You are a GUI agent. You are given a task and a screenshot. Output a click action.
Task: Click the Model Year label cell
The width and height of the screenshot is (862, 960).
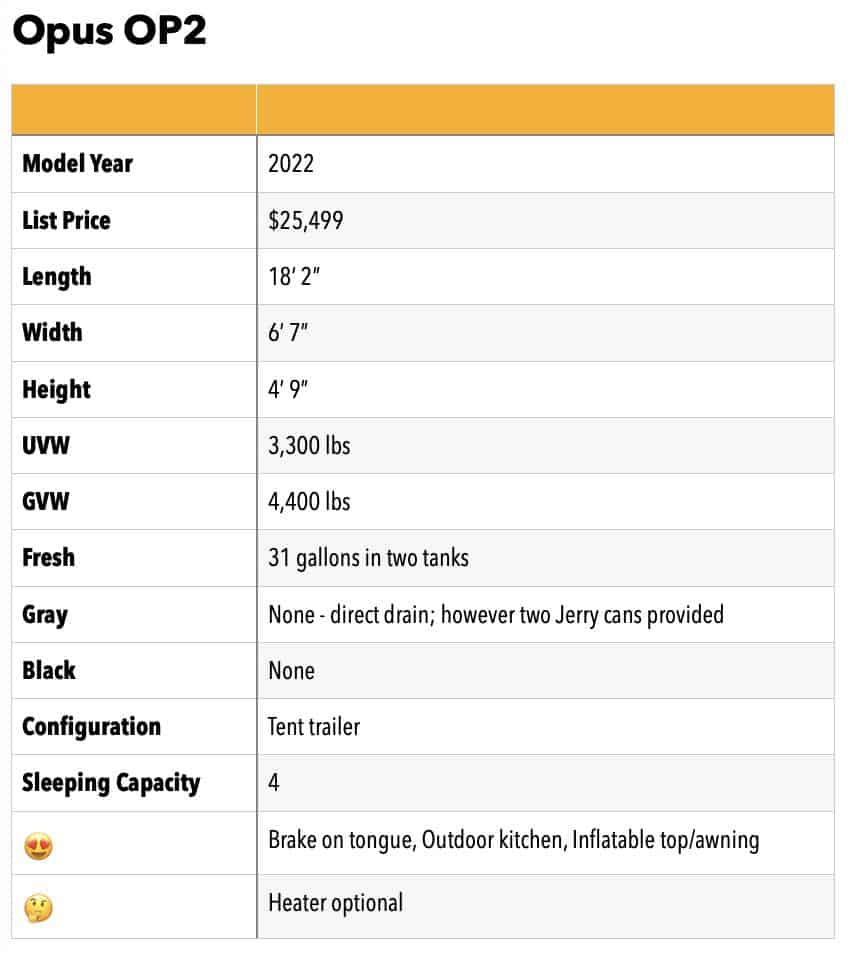134,164
